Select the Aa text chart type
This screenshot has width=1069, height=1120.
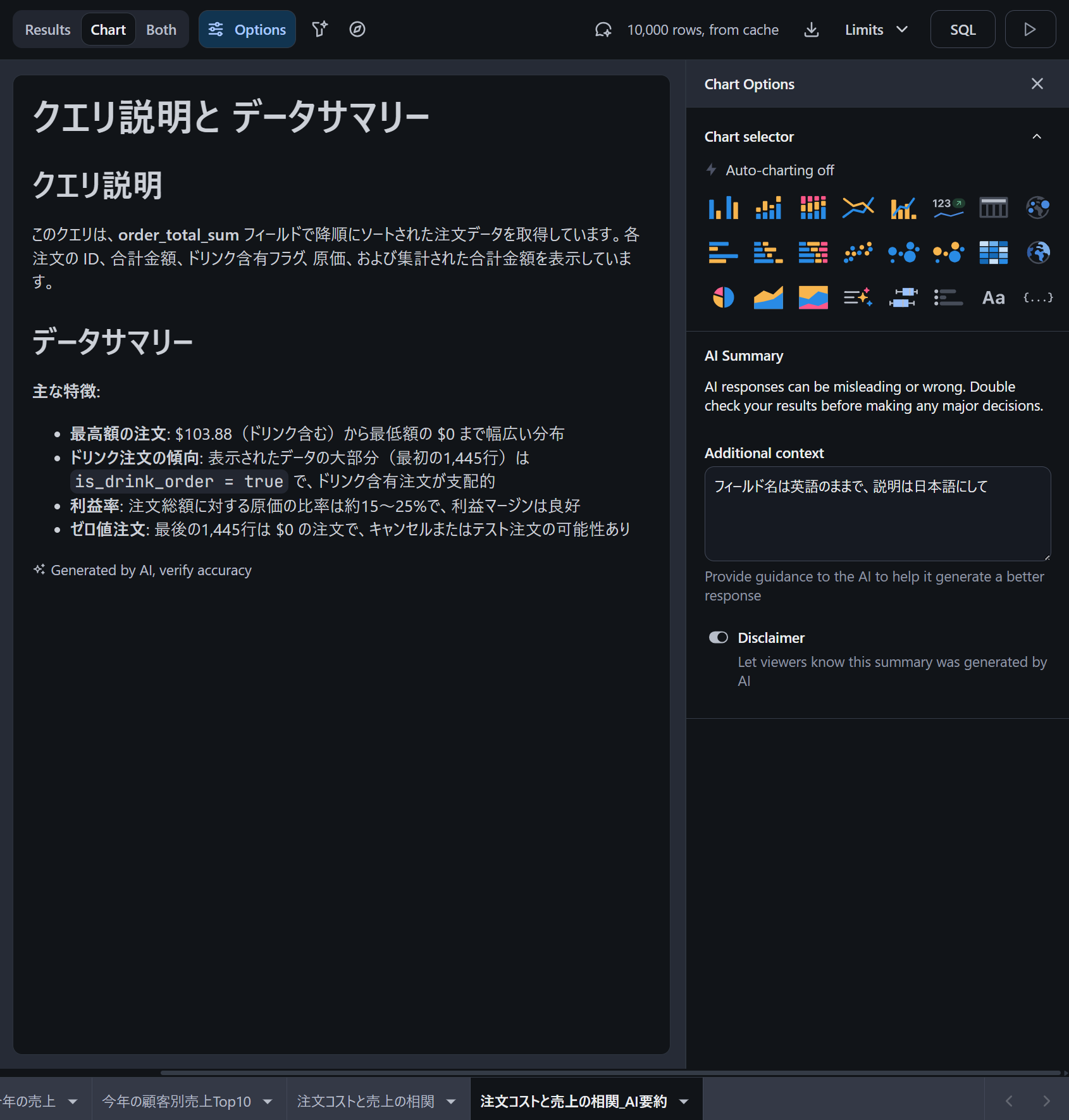993,297
